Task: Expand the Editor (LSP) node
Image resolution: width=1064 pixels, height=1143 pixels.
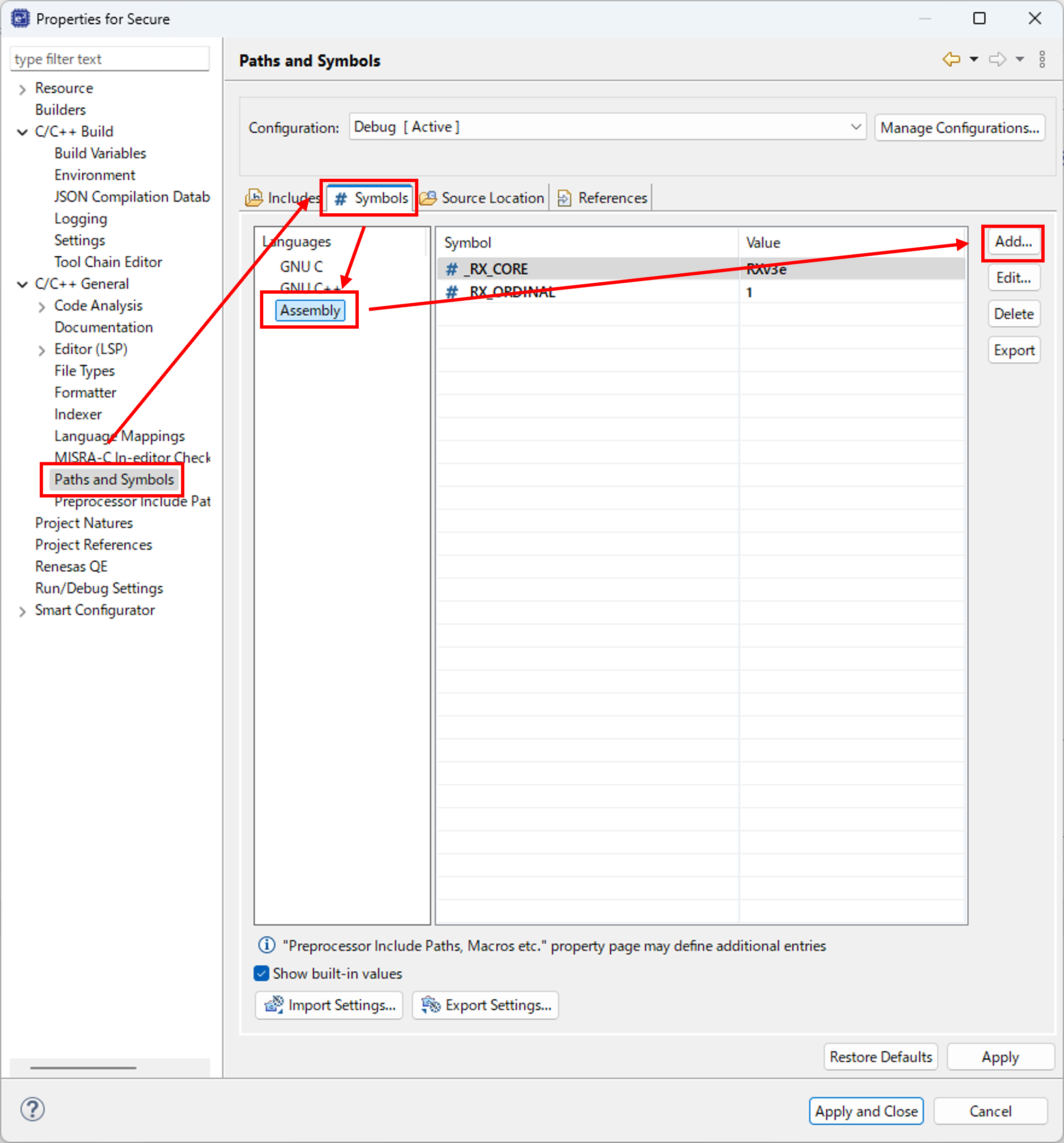Action: click(x=42, y=351)
